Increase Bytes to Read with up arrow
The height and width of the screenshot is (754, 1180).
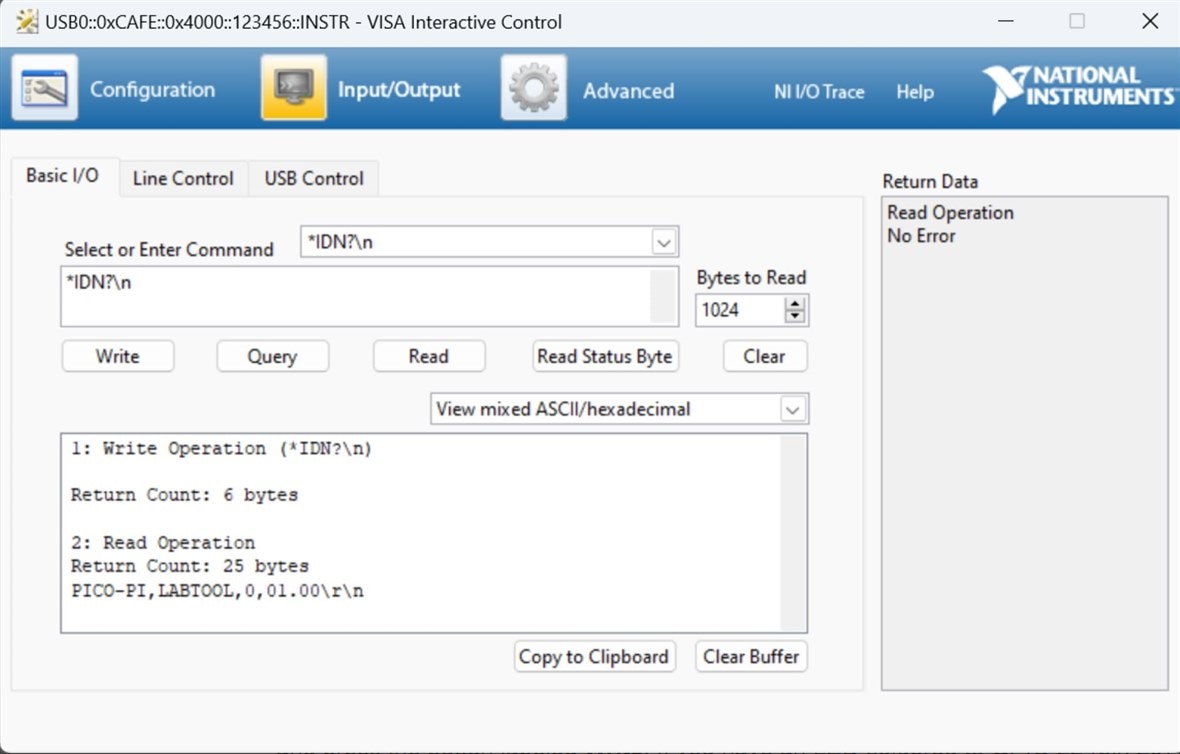pyautogui.click(x=795, y=304)
